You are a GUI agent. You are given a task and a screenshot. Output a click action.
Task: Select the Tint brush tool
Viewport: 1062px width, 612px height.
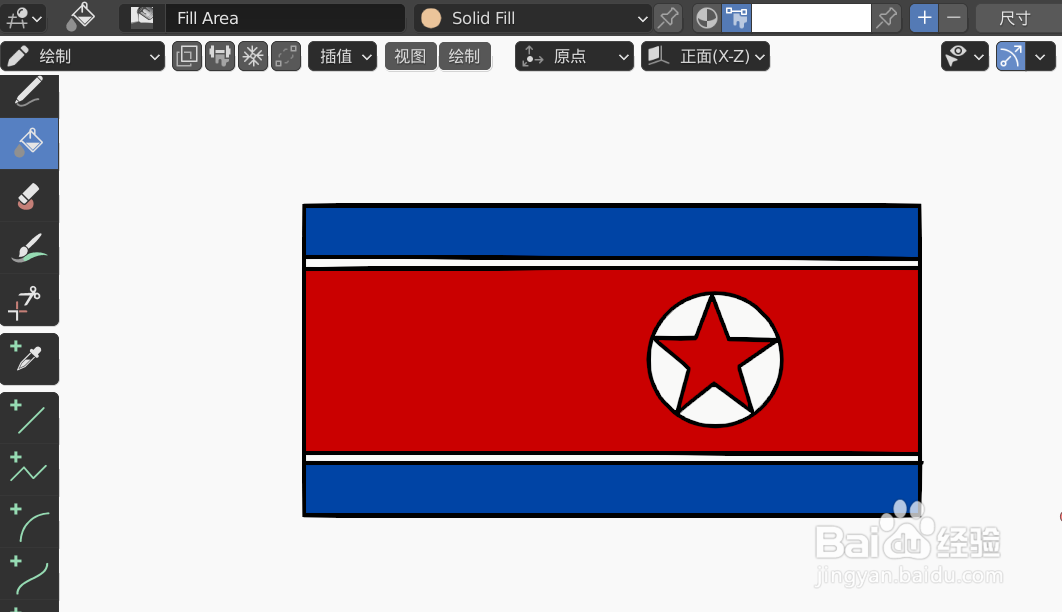(29, 248)
